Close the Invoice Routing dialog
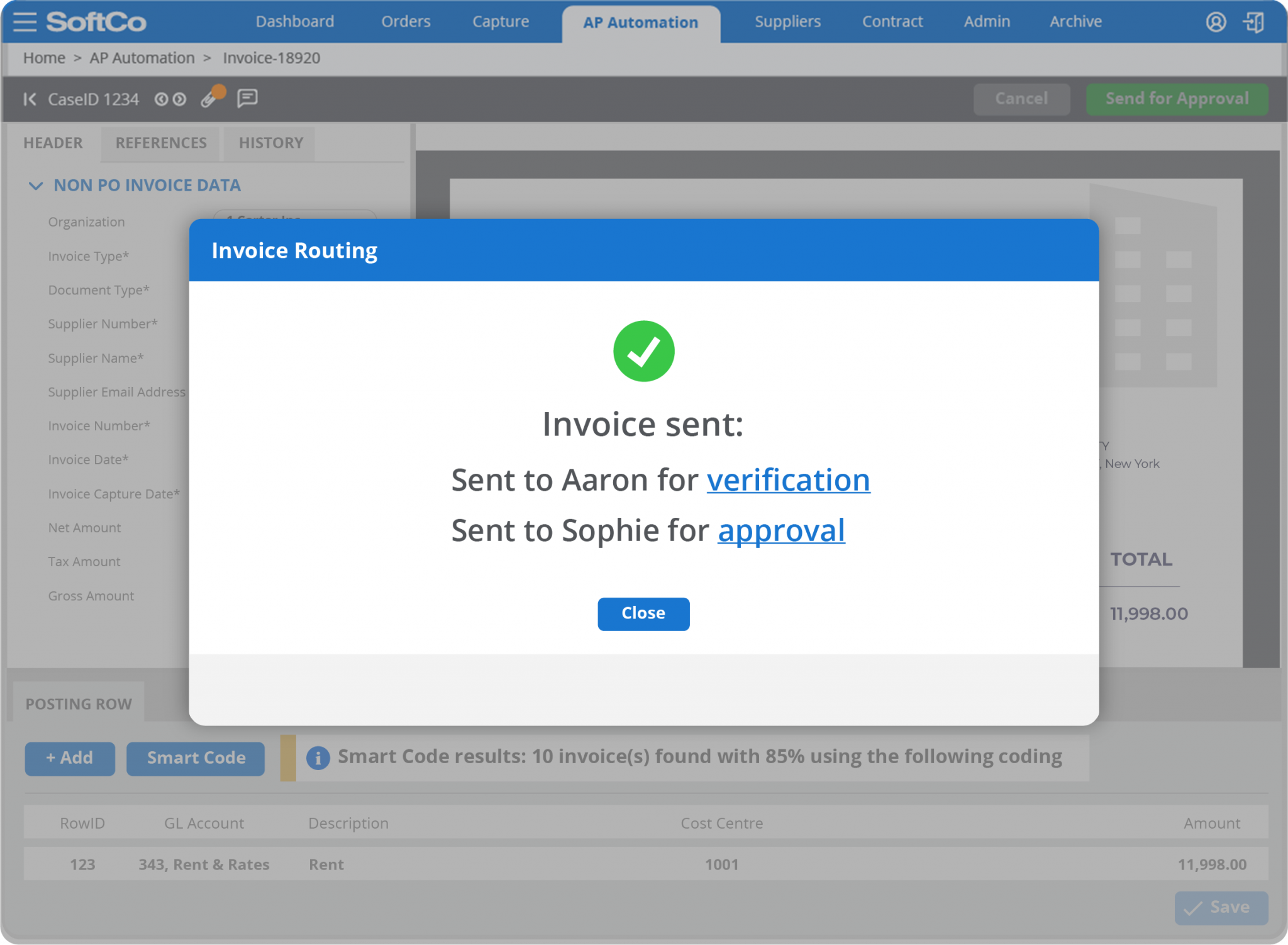1288x945 pixels. coord(643,613)
